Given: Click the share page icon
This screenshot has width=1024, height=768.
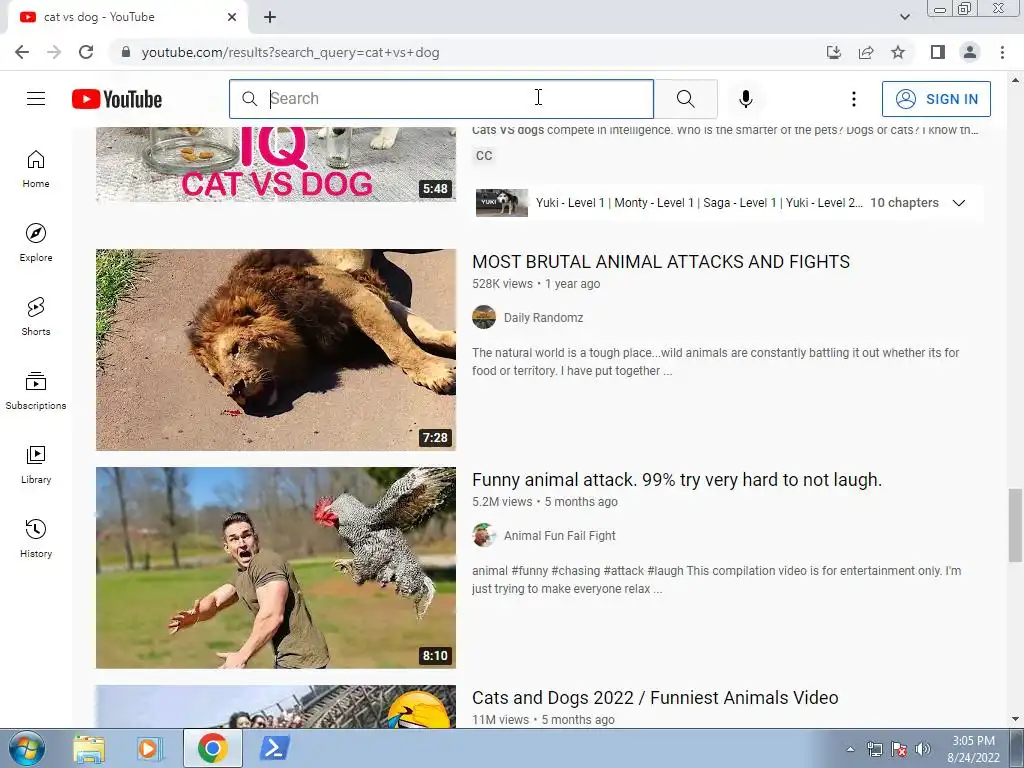Looking at the screenshot, I should click(866, 52).
